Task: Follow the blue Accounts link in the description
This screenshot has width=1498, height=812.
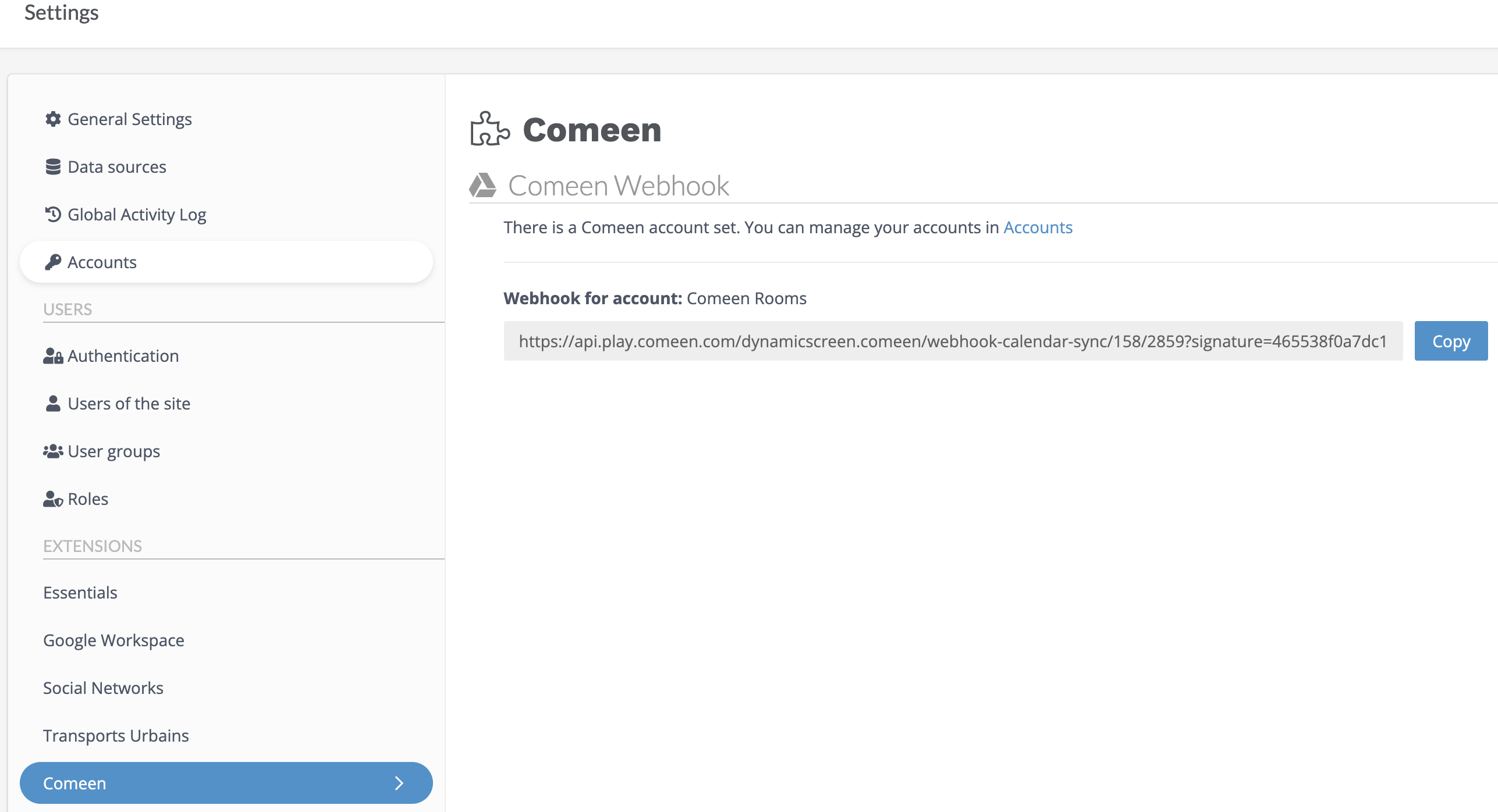Action: pos(1038,227)
